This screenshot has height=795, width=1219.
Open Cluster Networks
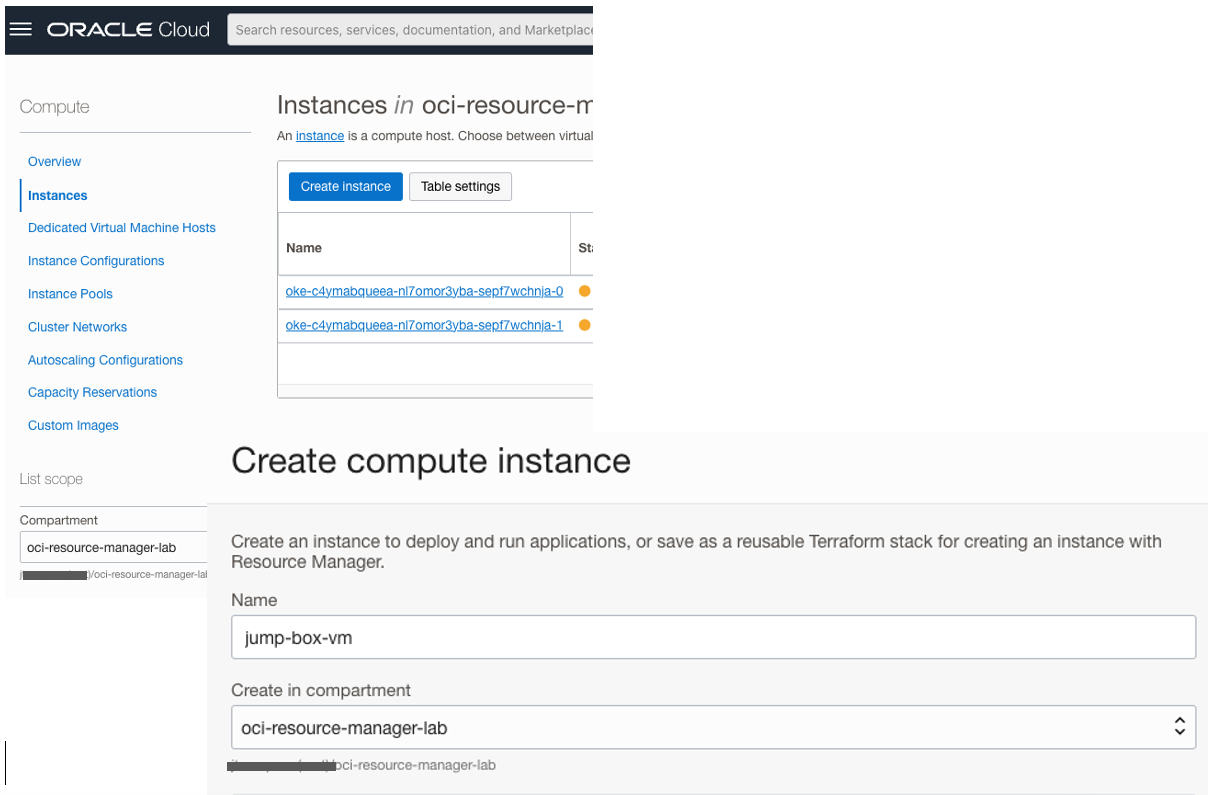point(77,326)
